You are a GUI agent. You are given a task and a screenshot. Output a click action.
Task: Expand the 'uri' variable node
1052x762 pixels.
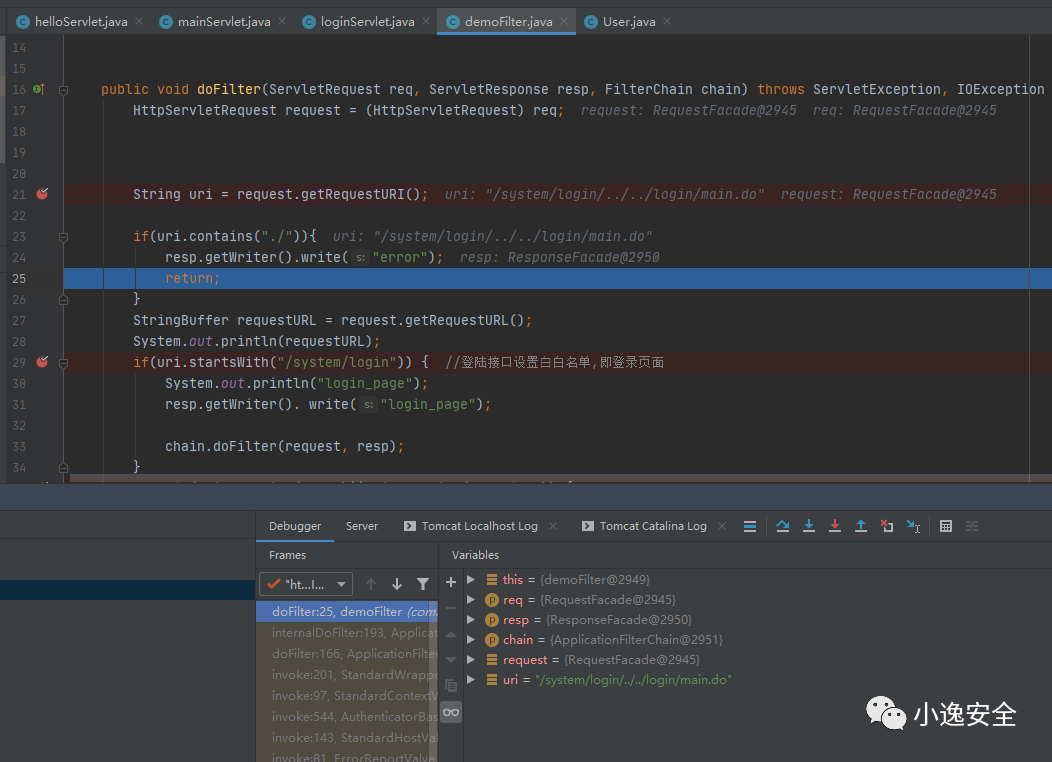pos(471,680)
